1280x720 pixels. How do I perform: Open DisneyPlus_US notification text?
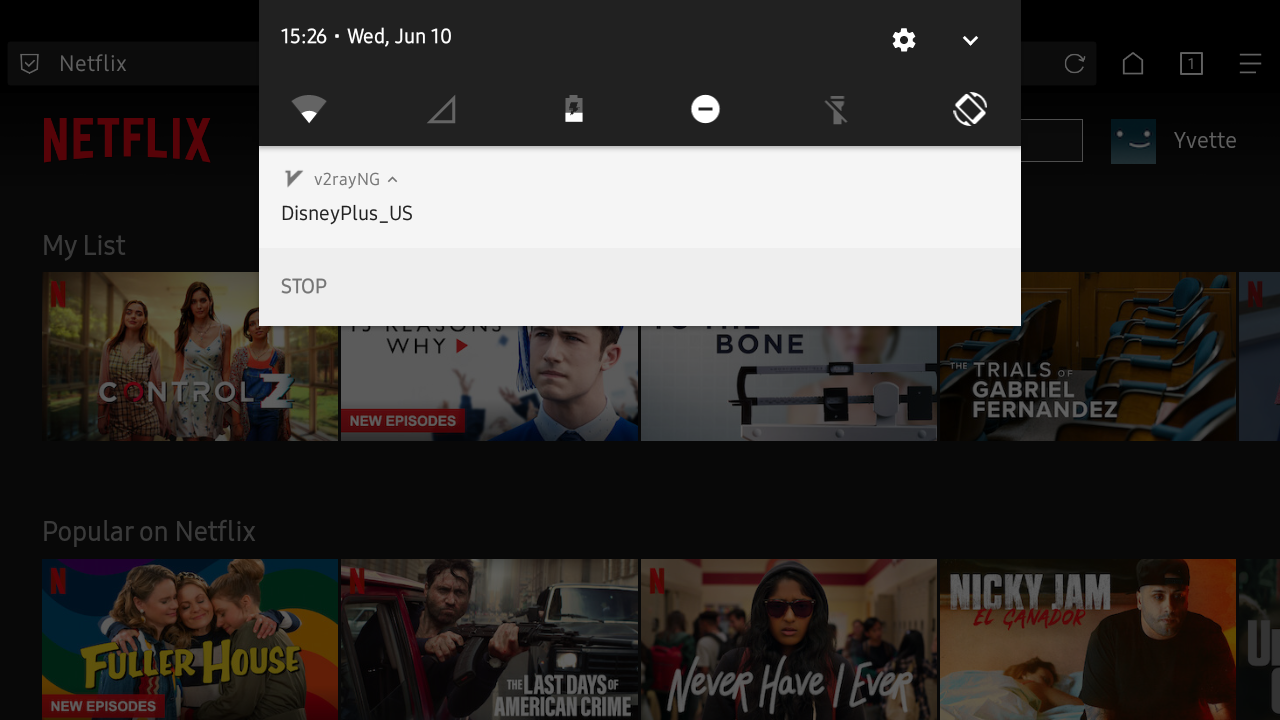tap(347, 213)
